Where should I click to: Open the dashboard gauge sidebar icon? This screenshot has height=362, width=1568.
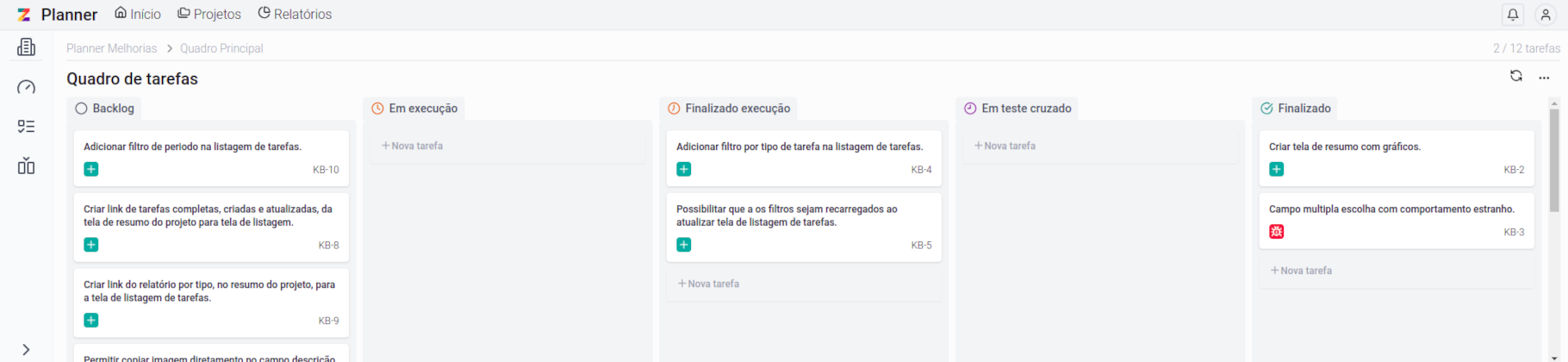pos(26,87)
